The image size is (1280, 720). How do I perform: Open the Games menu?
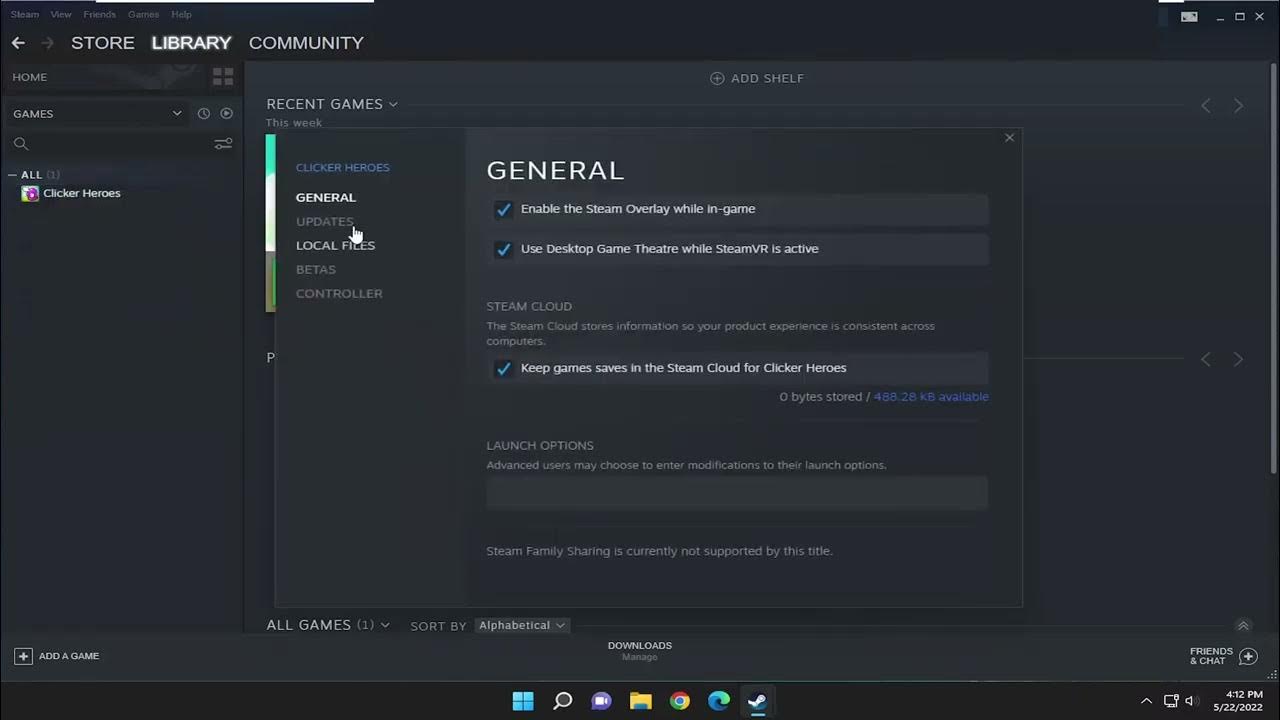pyautogui.click(x=143, y=15)
